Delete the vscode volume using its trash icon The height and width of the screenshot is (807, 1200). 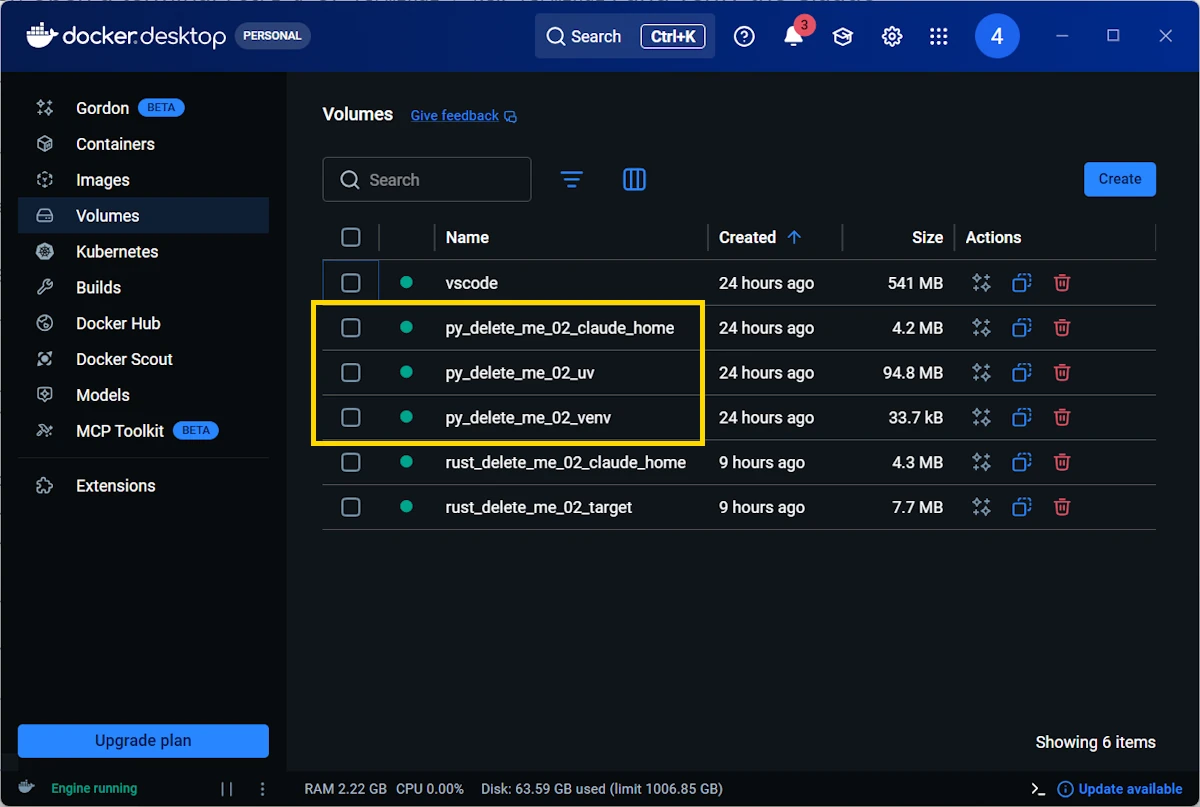1061,282
